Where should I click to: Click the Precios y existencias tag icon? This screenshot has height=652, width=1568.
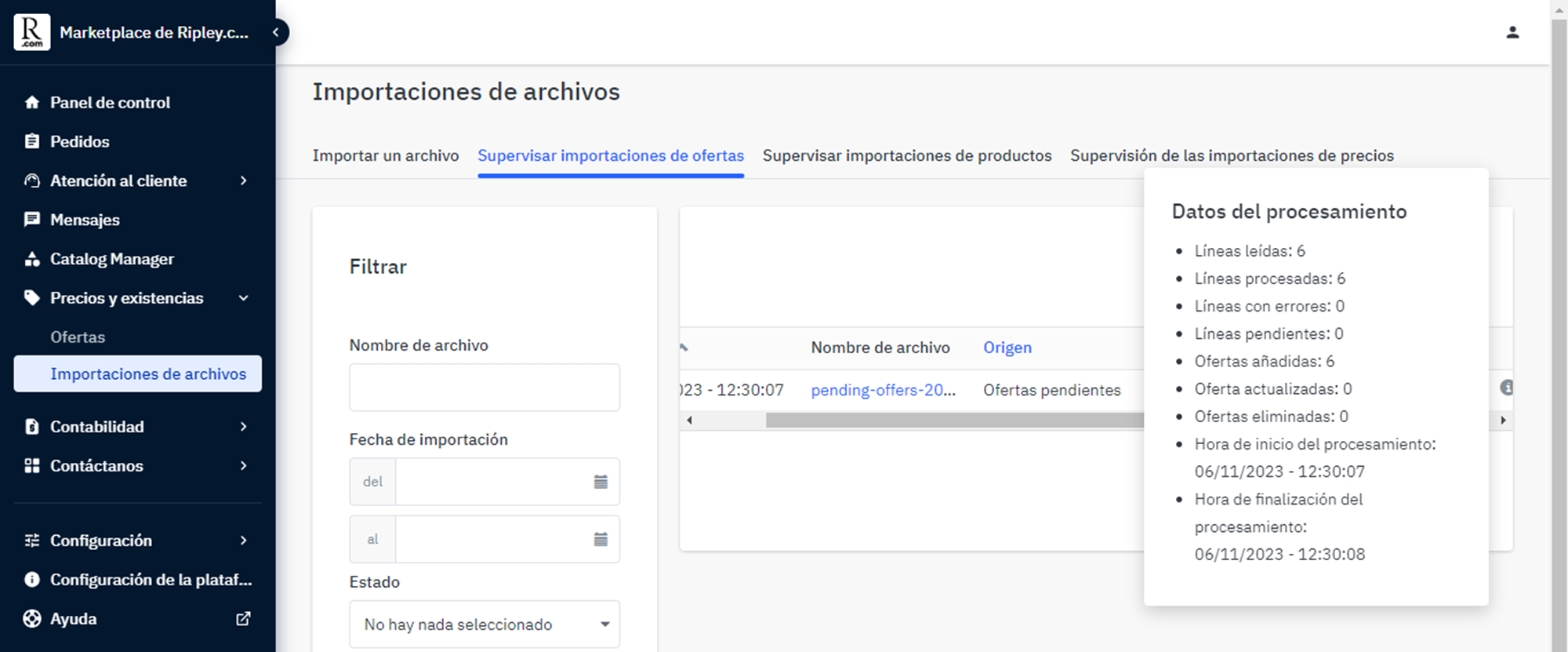pyautogui.click(x=32, y=297)
